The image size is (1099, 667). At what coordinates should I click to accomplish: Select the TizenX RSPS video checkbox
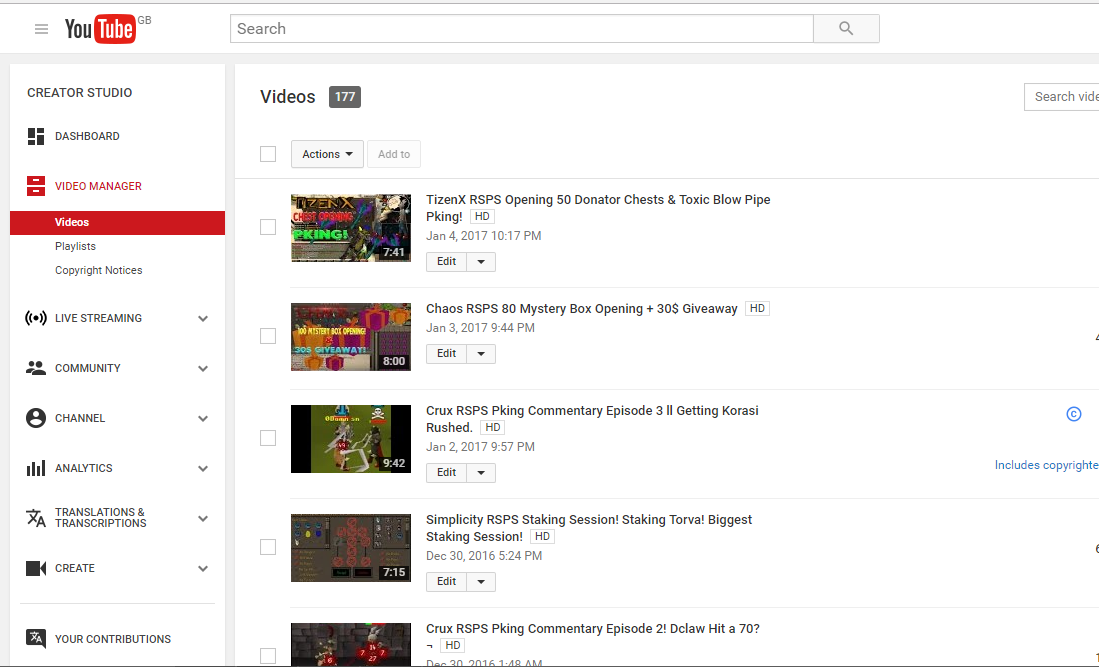click(x=268, y=227)
